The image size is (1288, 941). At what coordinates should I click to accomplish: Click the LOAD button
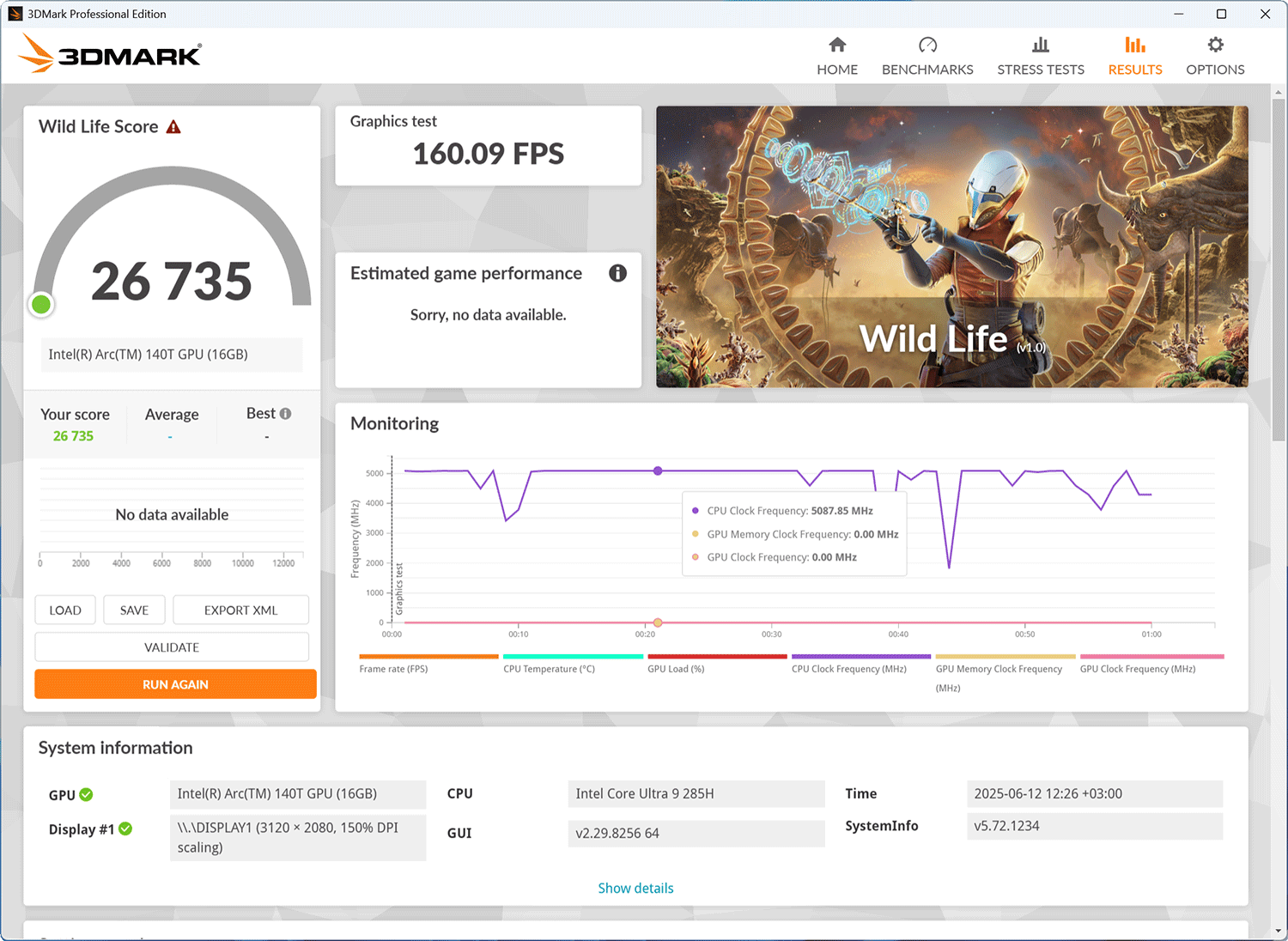pyautogui.click(x=65, y=610)
